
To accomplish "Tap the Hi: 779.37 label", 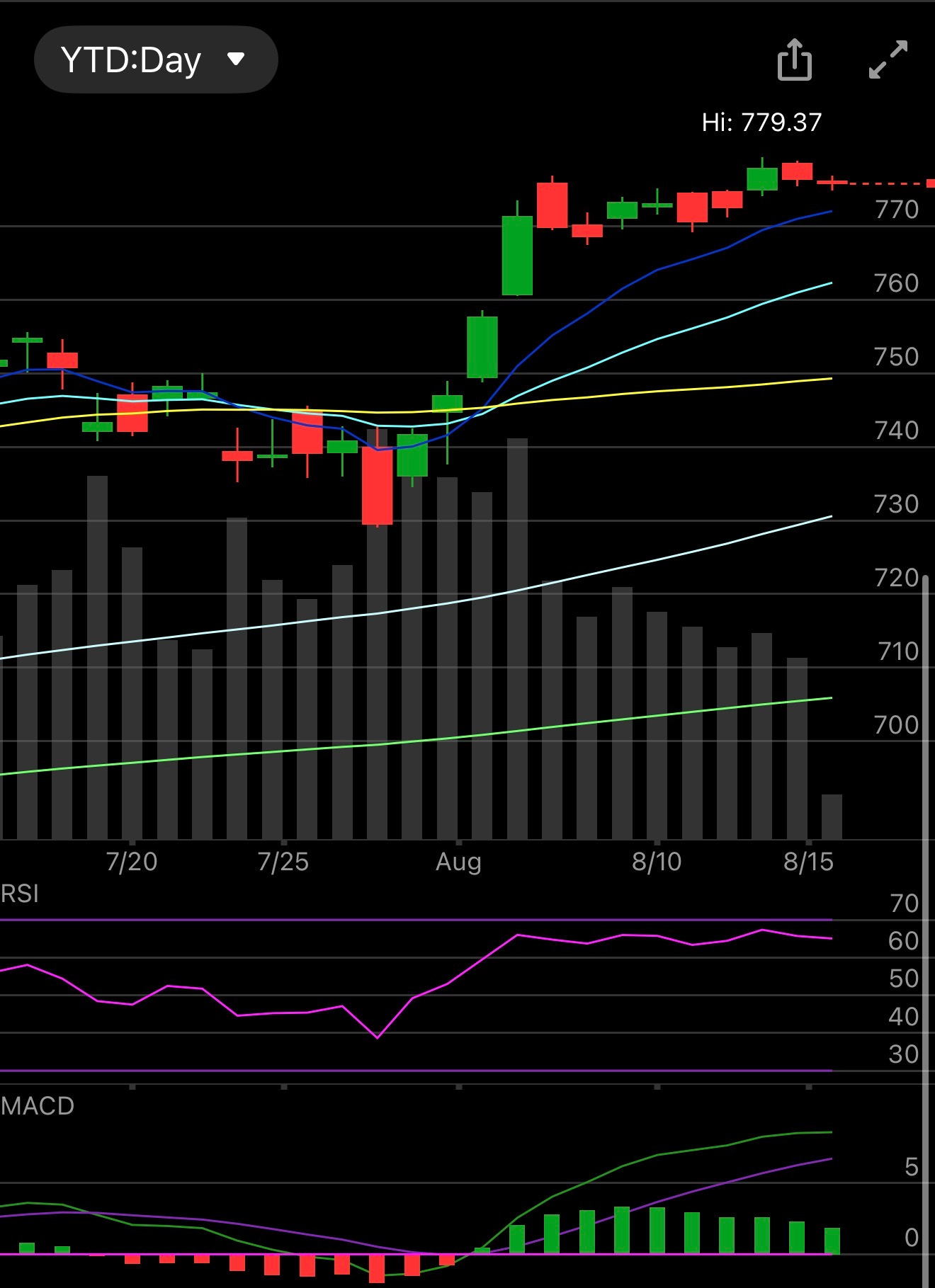I will (761, 122).
